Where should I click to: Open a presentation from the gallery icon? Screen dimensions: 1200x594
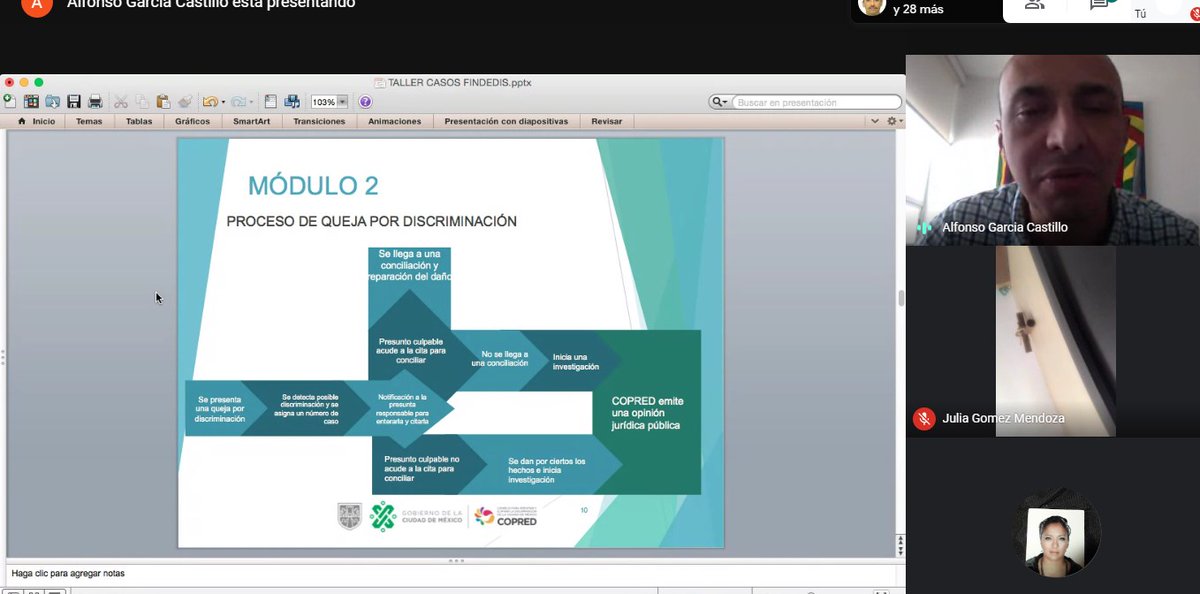[x=30, y=100]
